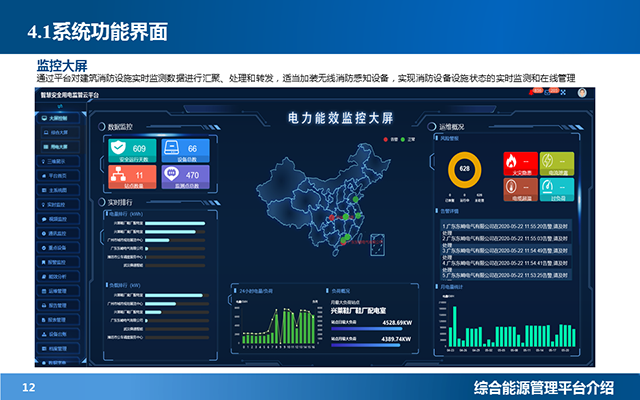Viewport: 640px width, 400px height.
Task: Click the South China Sea inset box on the map
Action: point(378,244)
